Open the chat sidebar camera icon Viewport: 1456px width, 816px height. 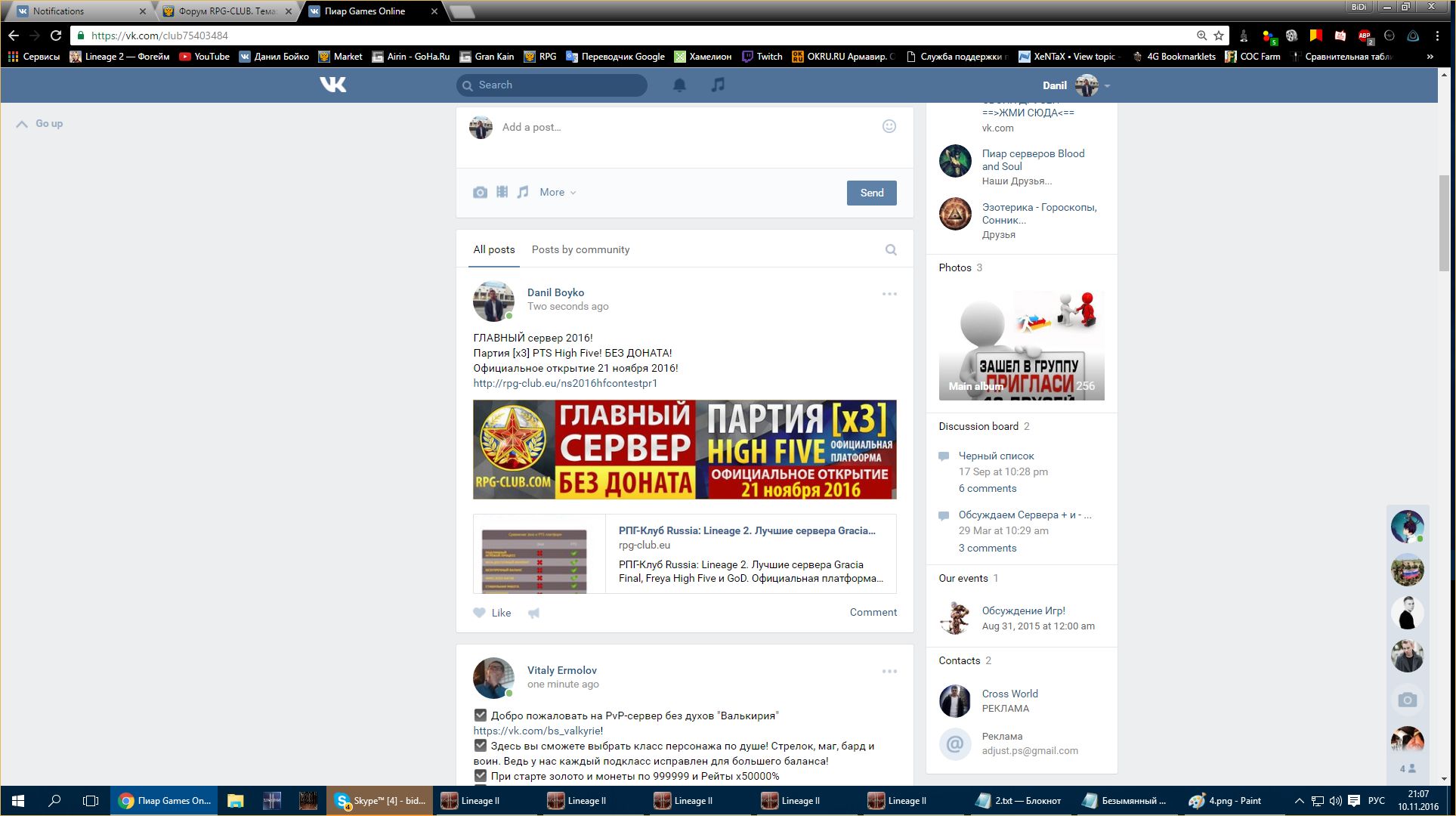[1407, 700]
